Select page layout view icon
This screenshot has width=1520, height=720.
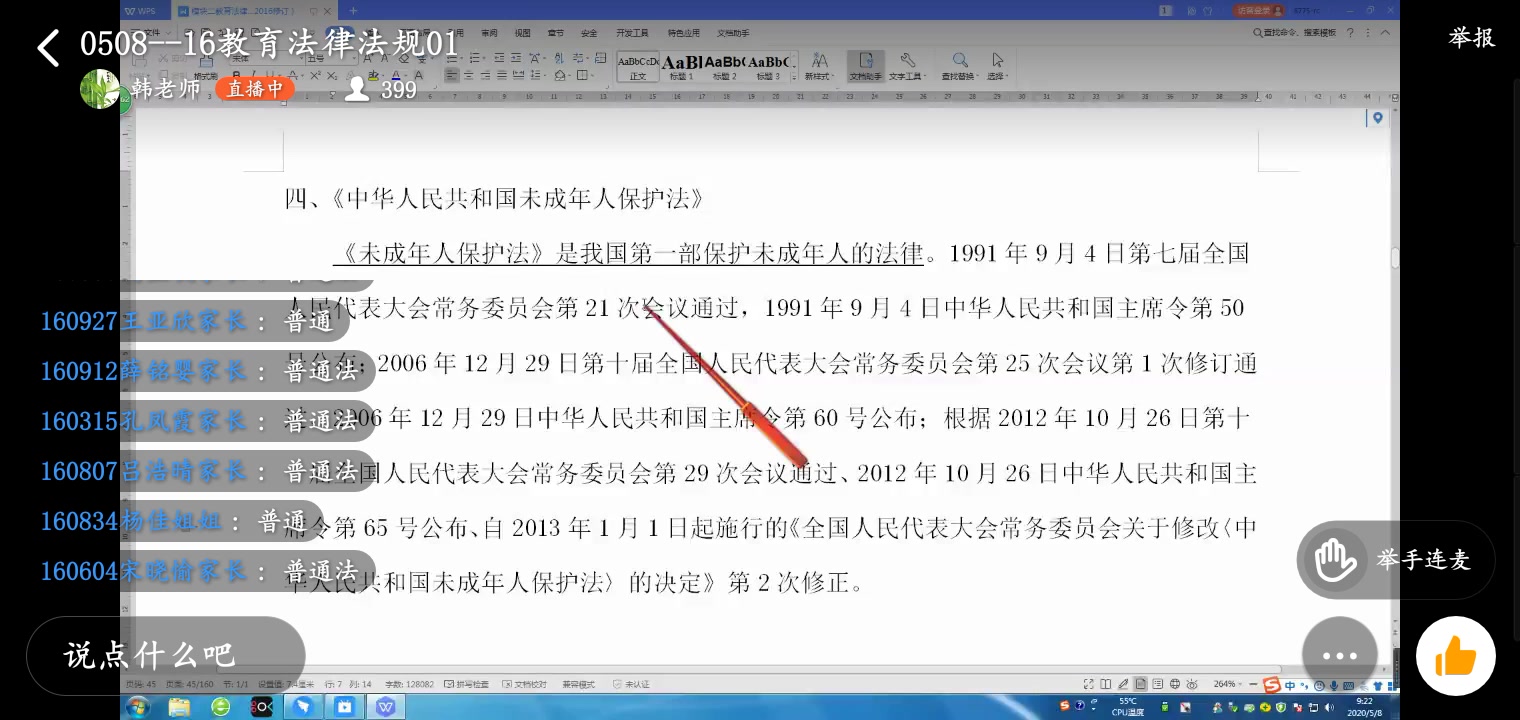tap(1140, 684)
